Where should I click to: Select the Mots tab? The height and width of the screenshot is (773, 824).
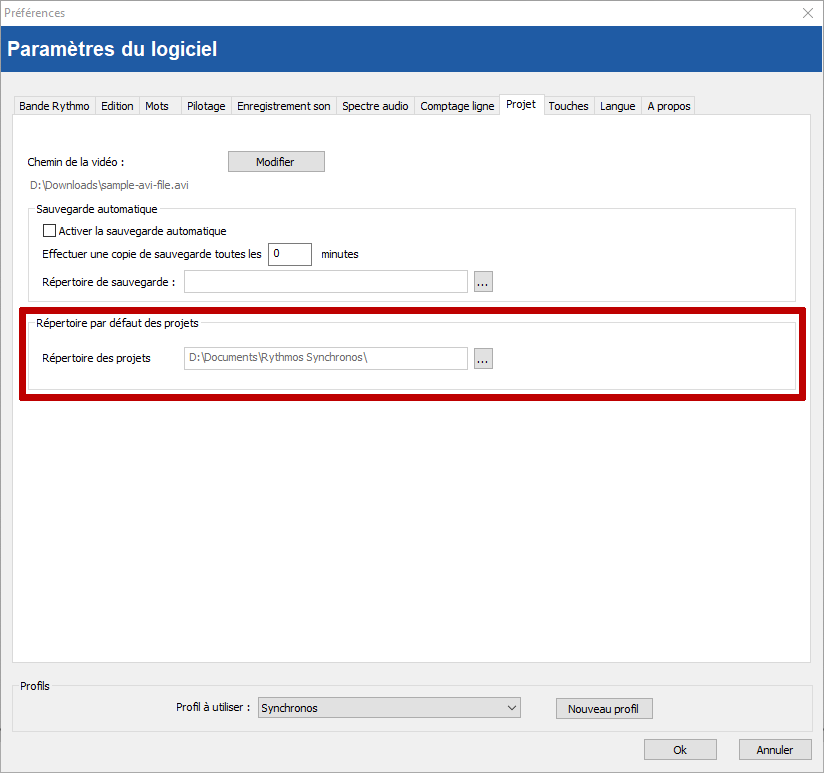point(157,106)
